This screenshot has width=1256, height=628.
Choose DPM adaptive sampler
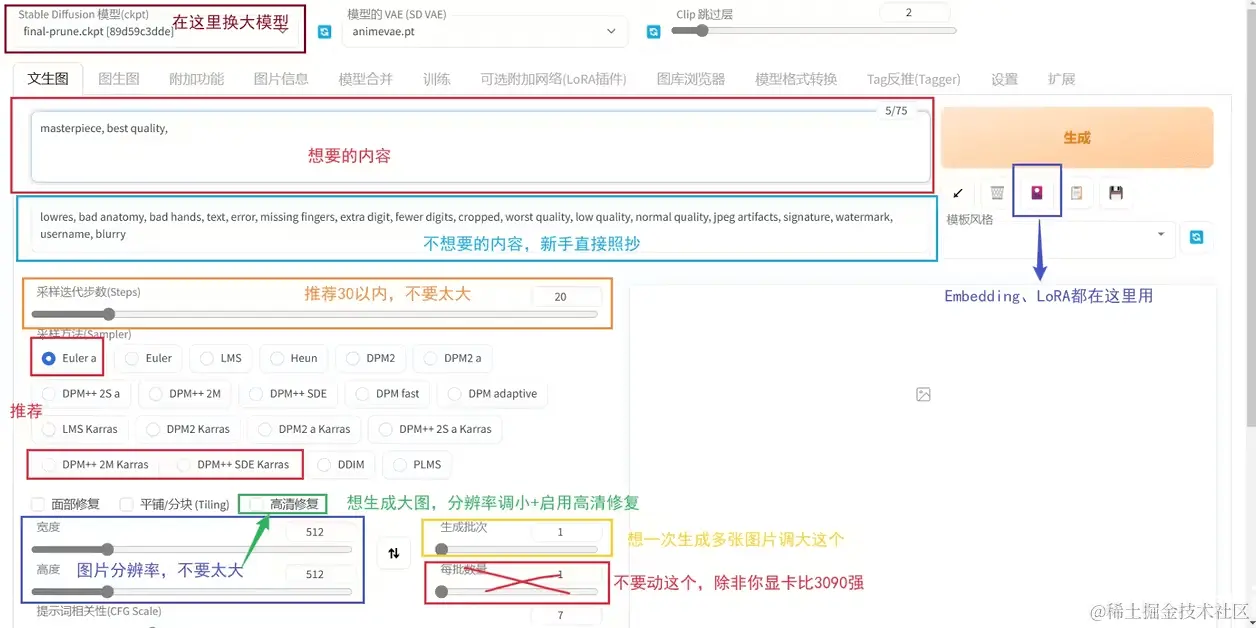pos(492,394)
